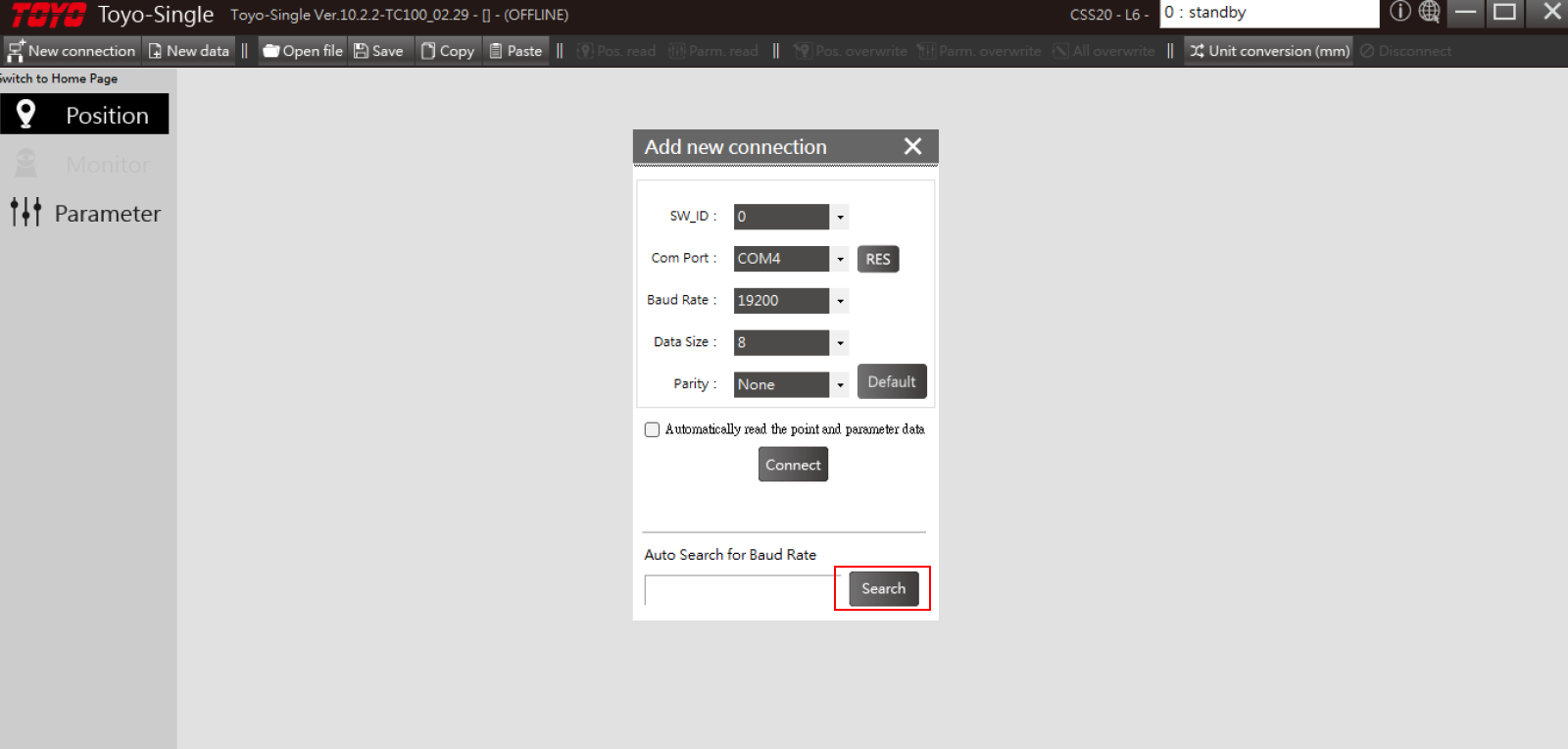1568x749 pixels.
Task: Click the RES button beside Com Port
Action: (x=878, y=259)
